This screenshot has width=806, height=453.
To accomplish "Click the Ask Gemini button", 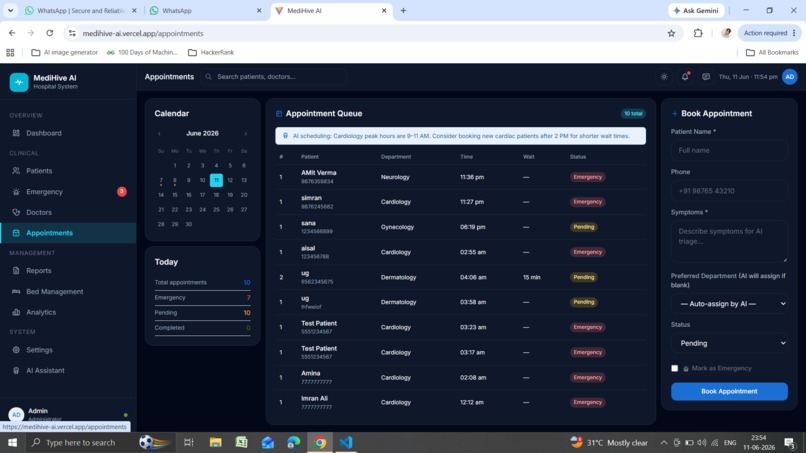I will (696, 10).
